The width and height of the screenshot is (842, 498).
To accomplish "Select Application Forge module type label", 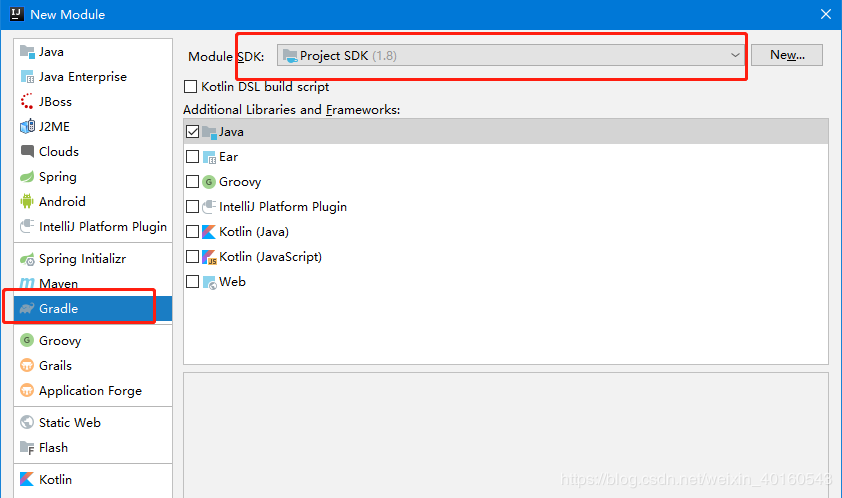I will tap(90, 391).
